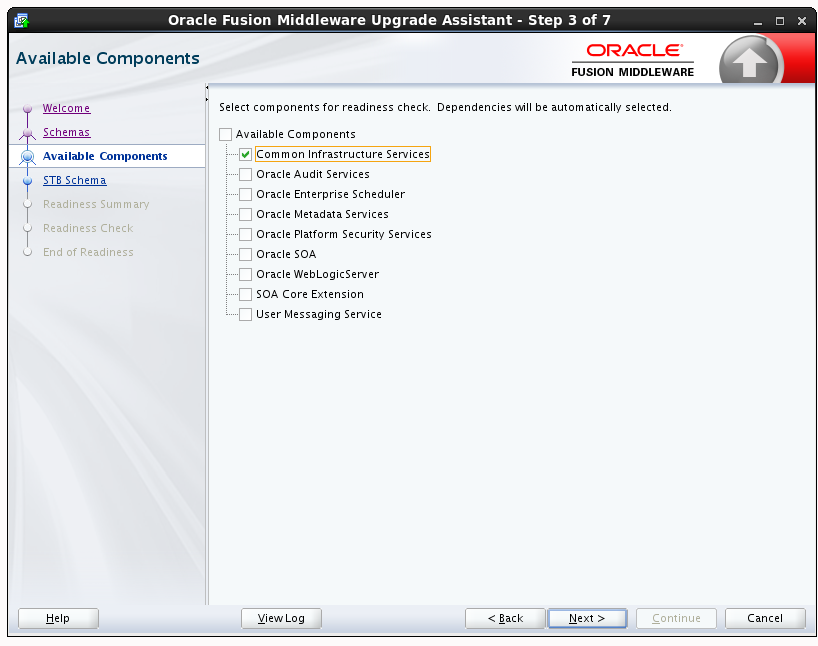Image resolution: width=818 pixels, height=646 pixels.
Task: Select the User Messaging Service label
Action: click(319, 314)
